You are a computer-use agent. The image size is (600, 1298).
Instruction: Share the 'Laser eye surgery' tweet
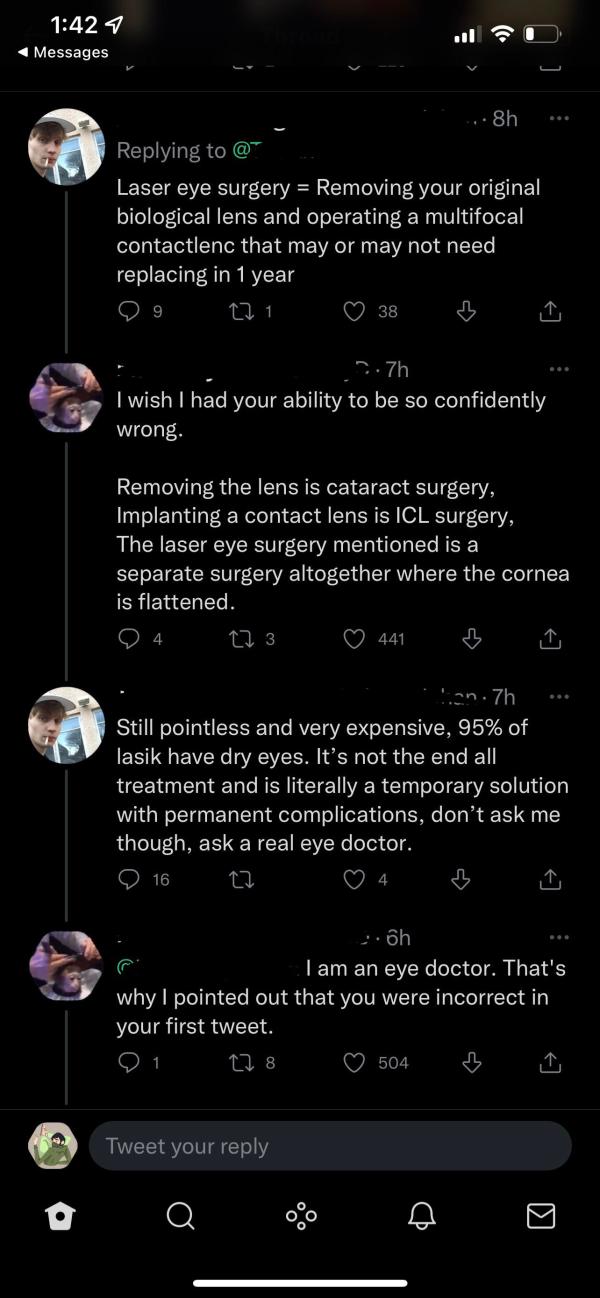point(550,311)
